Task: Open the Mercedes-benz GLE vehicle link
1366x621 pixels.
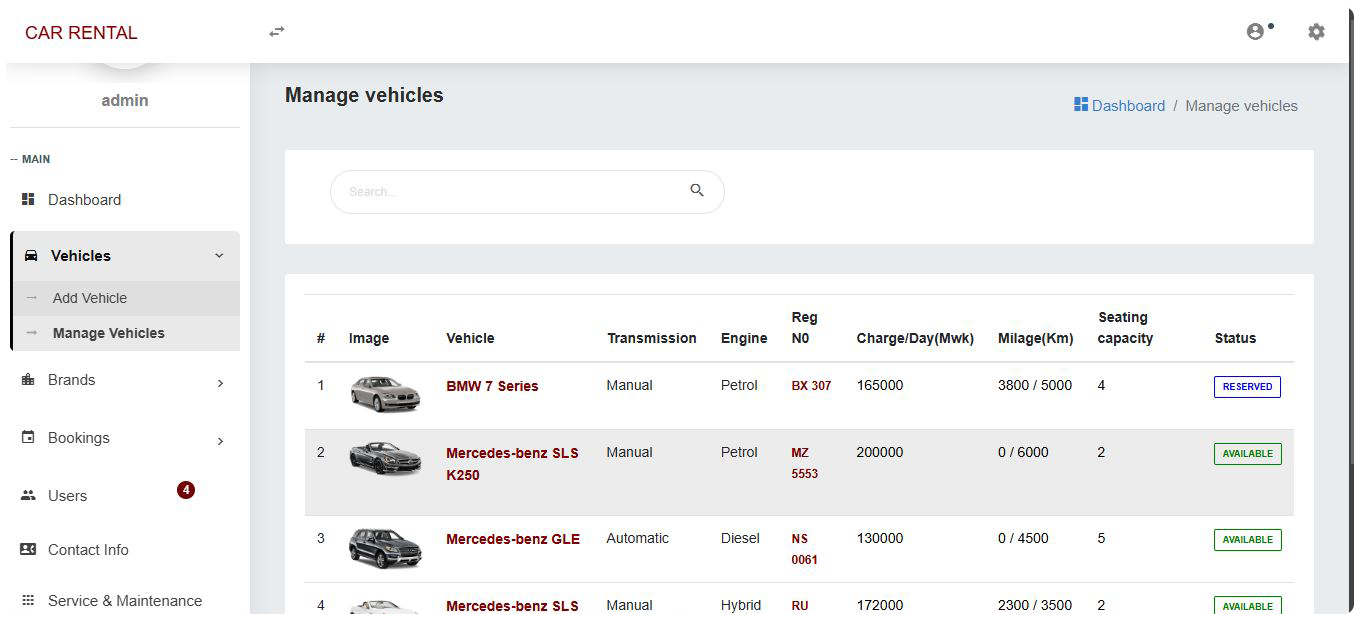Action: [x=513, y=539]
